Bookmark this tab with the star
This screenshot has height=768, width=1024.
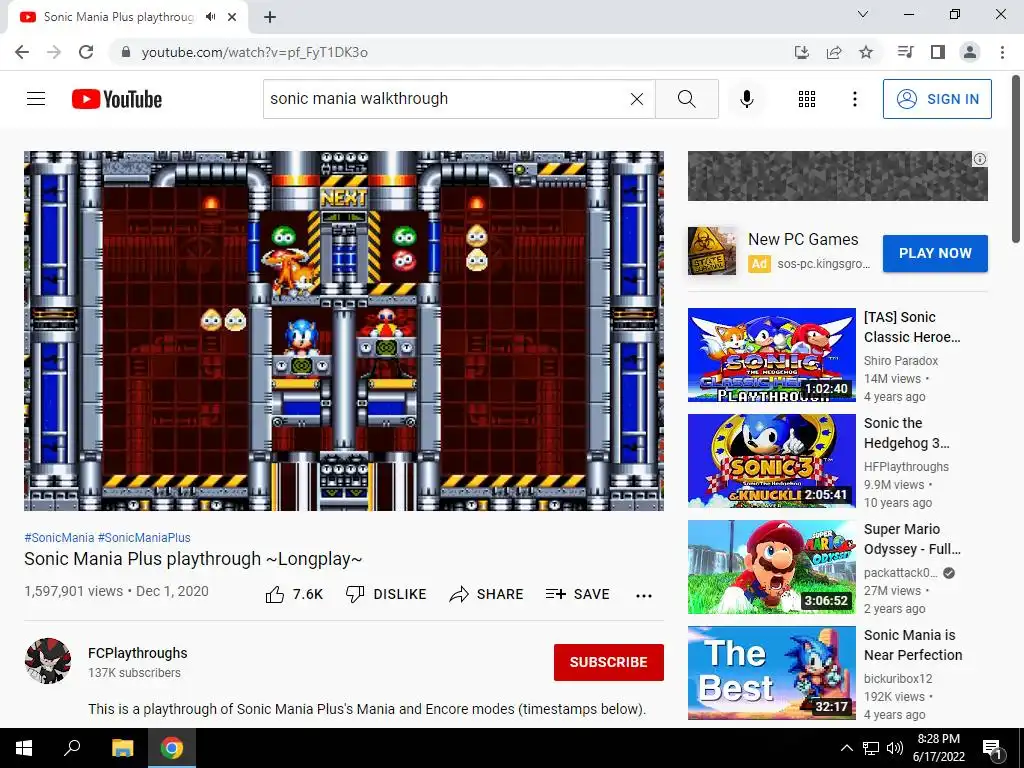[x=866, y=52]
